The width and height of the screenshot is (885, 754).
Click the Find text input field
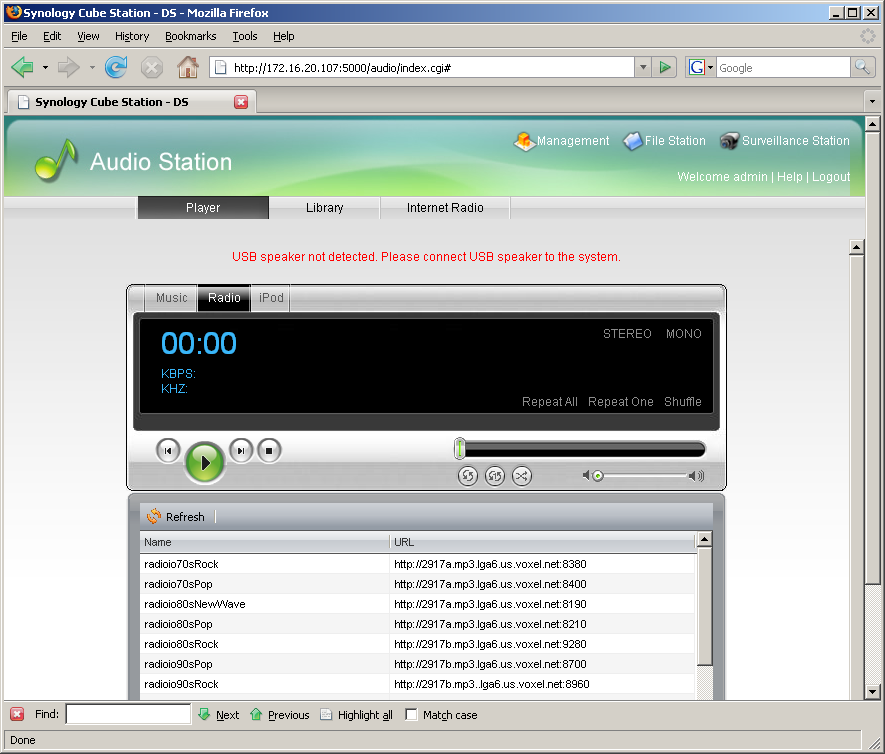129,714
